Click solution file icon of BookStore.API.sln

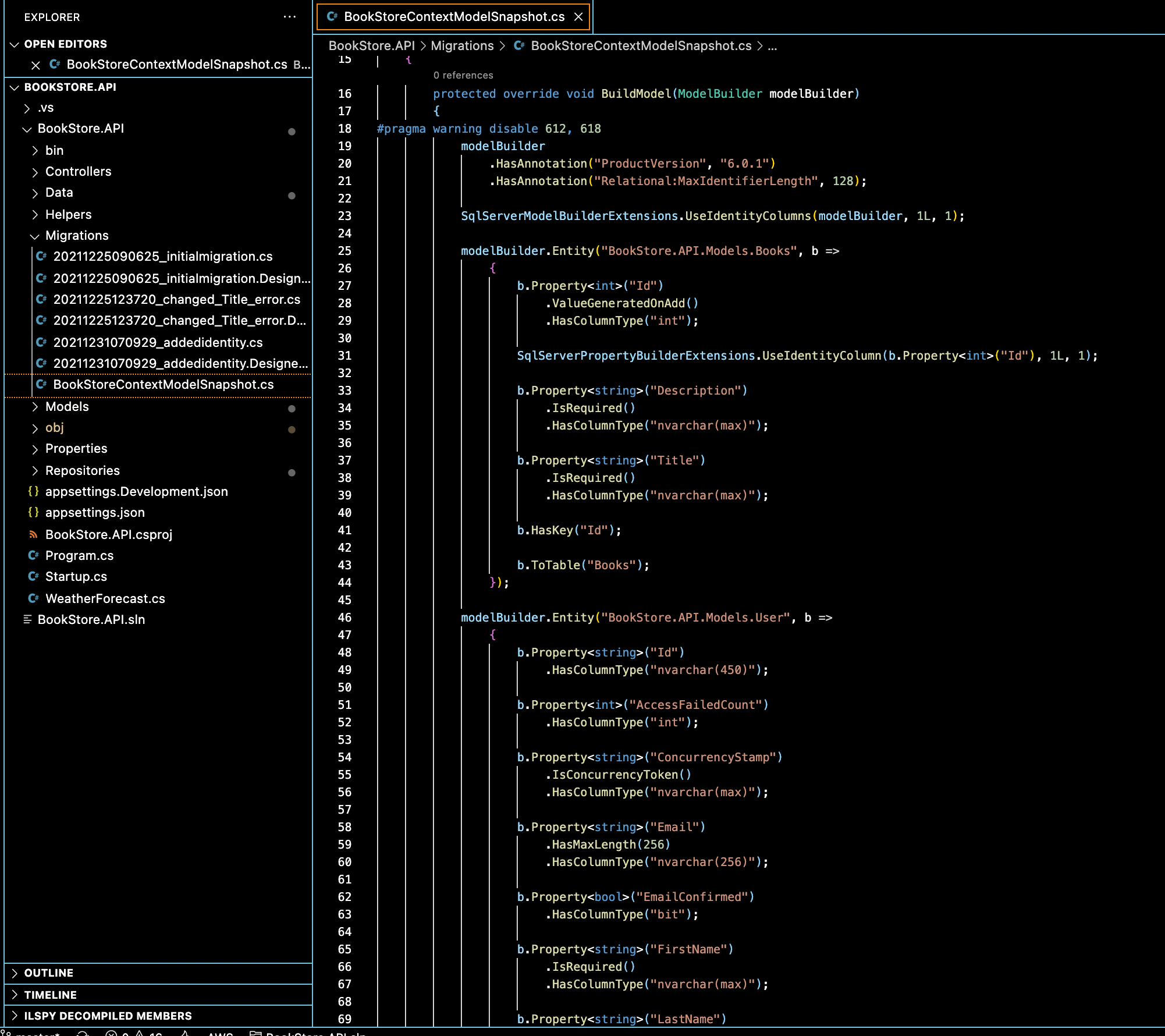(x=27, y=619)
